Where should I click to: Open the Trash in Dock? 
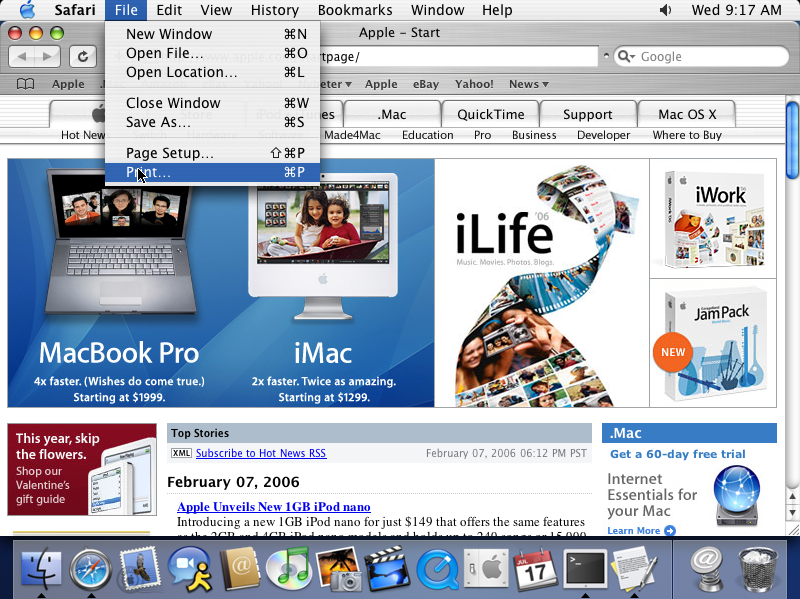pyautogui.click(x=758, y=568)
